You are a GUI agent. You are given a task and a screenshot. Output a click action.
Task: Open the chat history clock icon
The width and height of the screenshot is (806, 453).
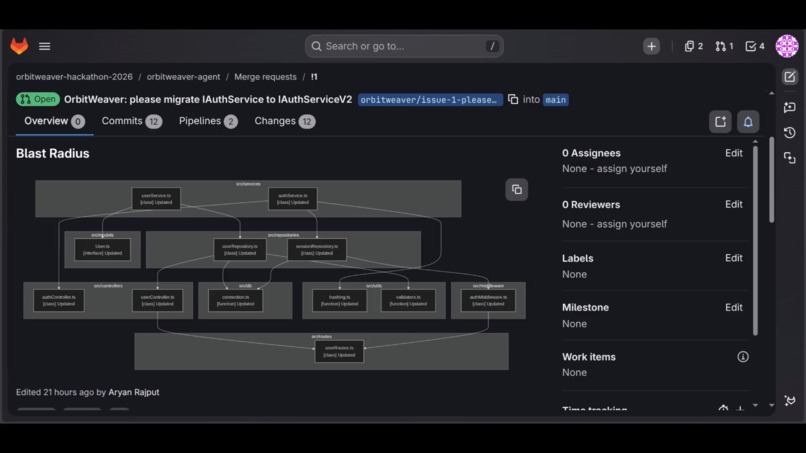790,133
